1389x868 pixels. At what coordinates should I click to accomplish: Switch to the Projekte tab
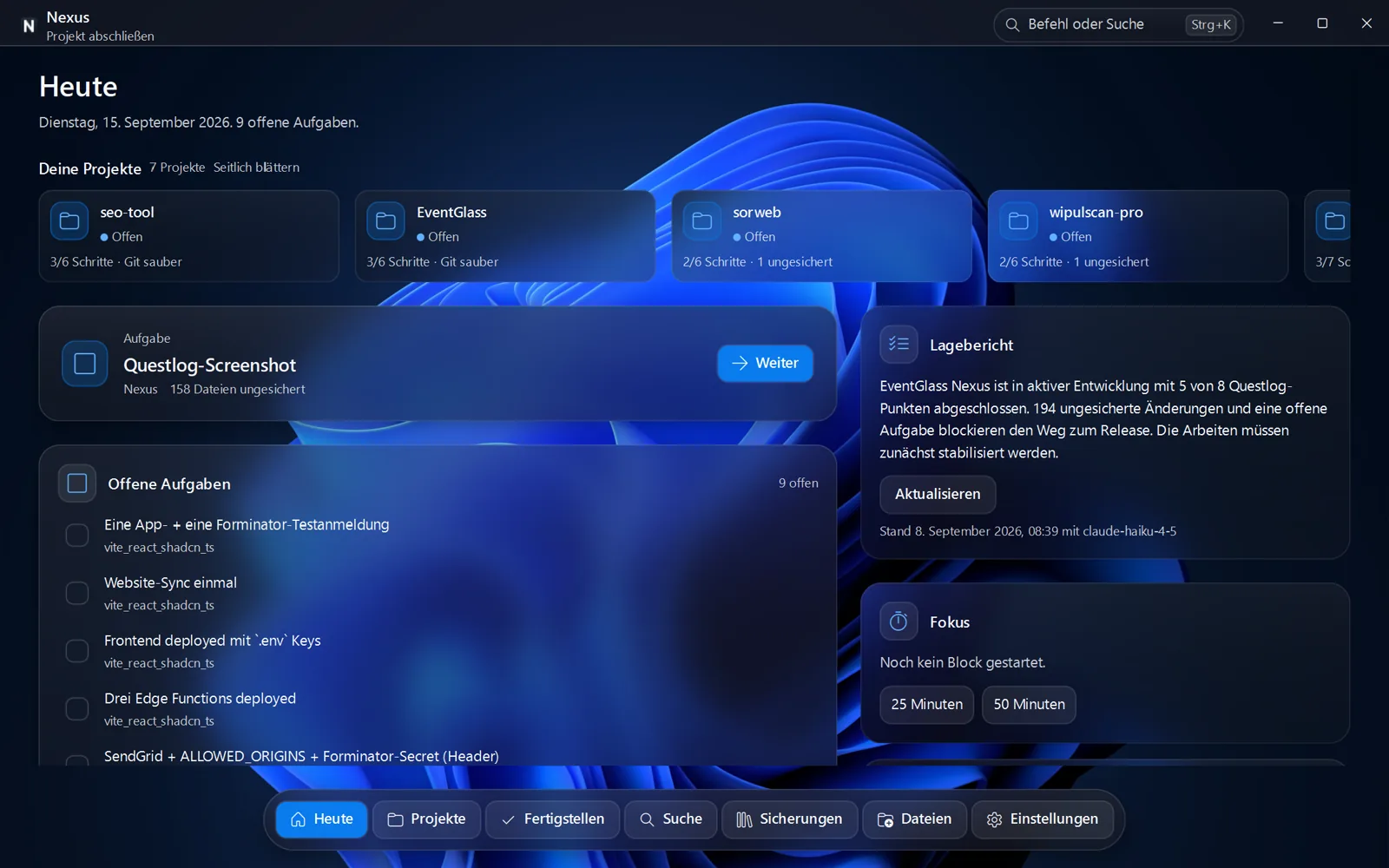point(426,819)
